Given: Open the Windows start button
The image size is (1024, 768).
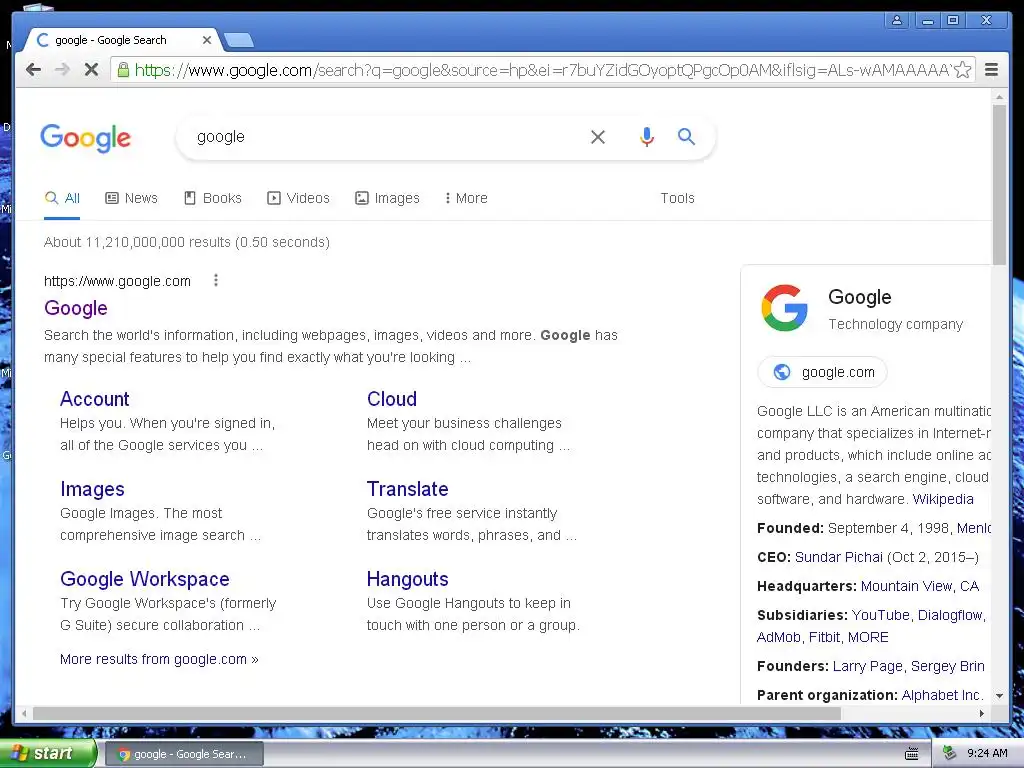Looking at the screenshot, I should tap(47, 754).
